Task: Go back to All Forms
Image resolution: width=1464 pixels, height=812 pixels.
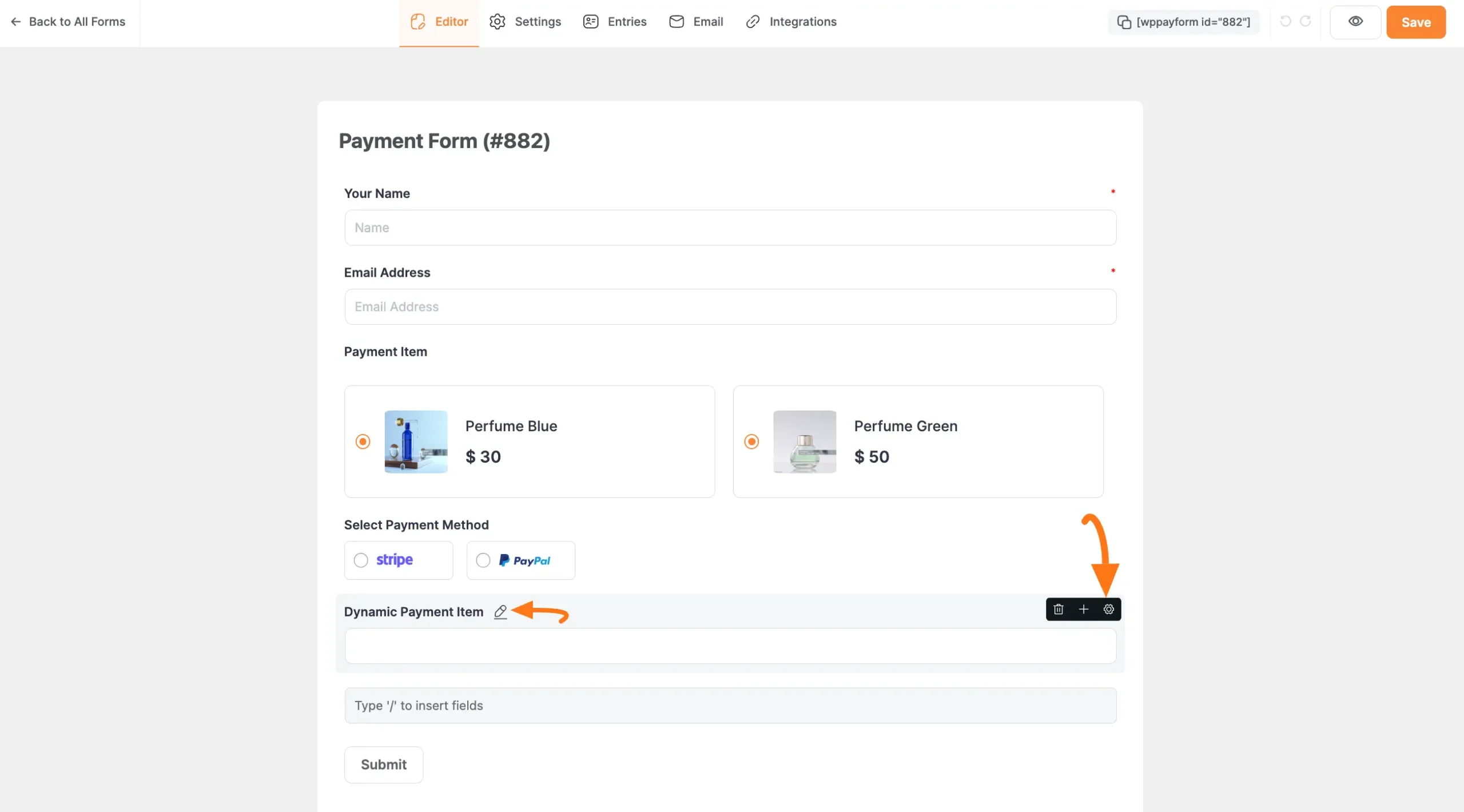Action: [x=67, y=22]
